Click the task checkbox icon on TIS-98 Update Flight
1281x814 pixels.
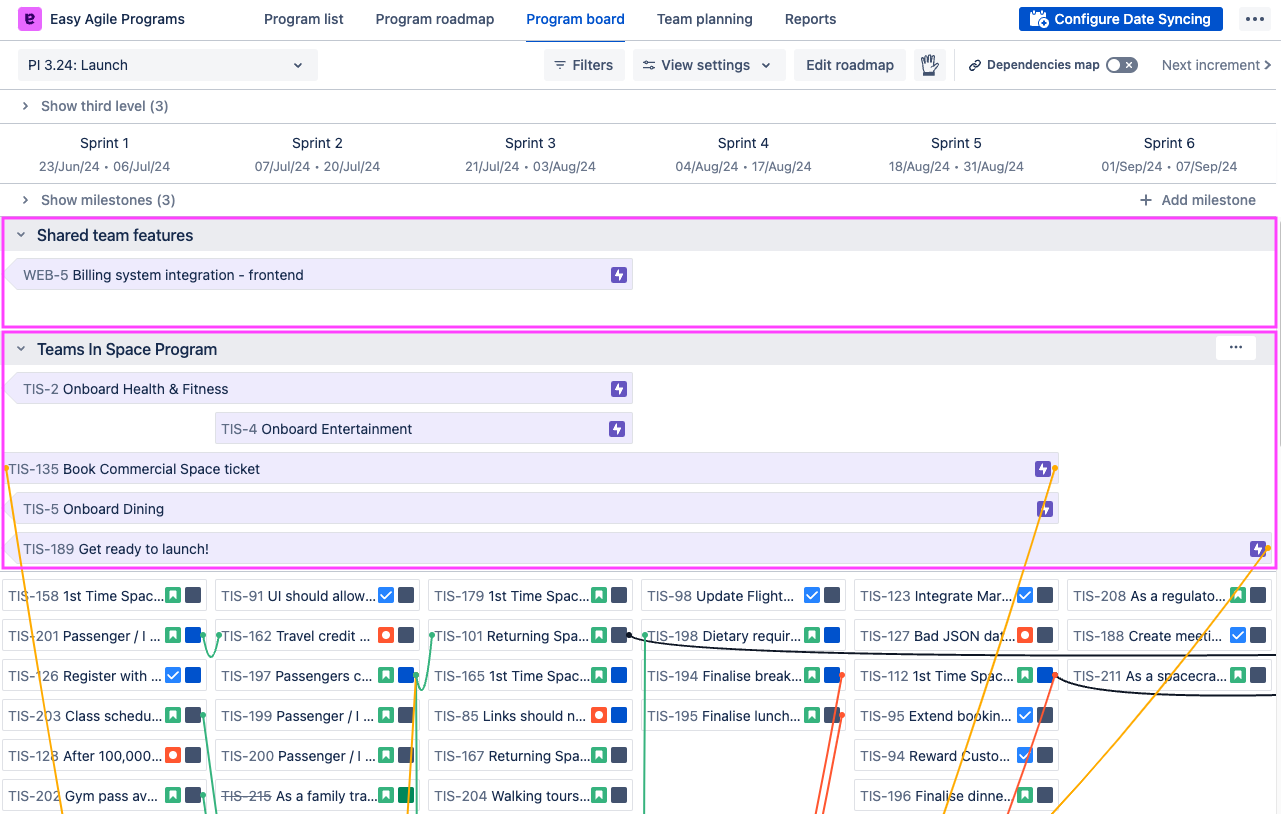tap(812, 596)
